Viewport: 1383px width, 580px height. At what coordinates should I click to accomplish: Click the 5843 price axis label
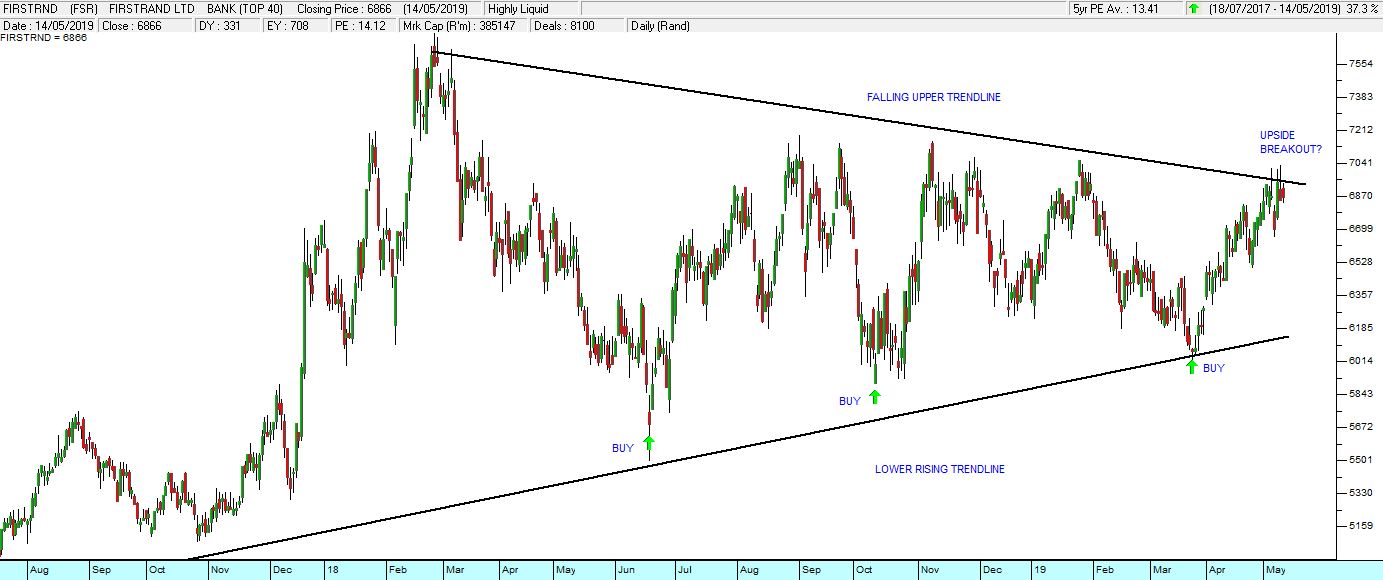pyautogui.click(x=1360, y=394)
